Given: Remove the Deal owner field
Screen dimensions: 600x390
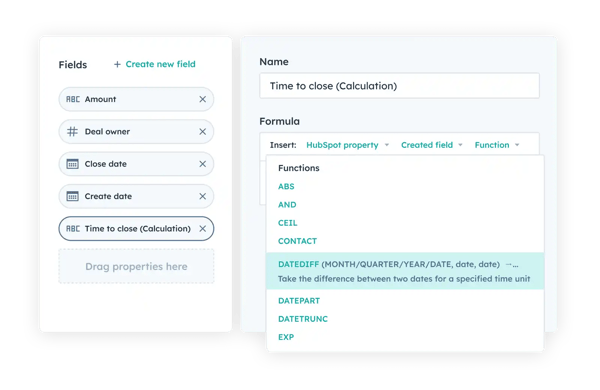Looking at the screenshot, I should [202, 132].
